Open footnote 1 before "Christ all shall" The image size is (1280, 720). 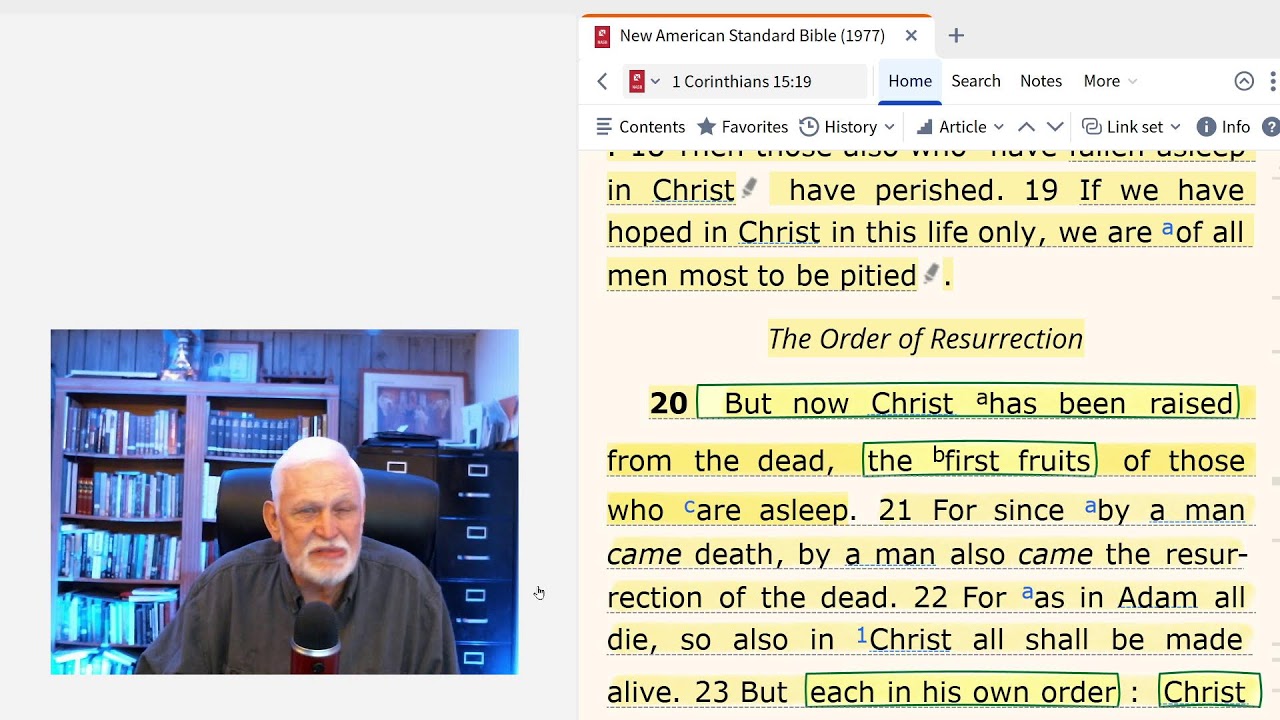(x=862, y=635)
